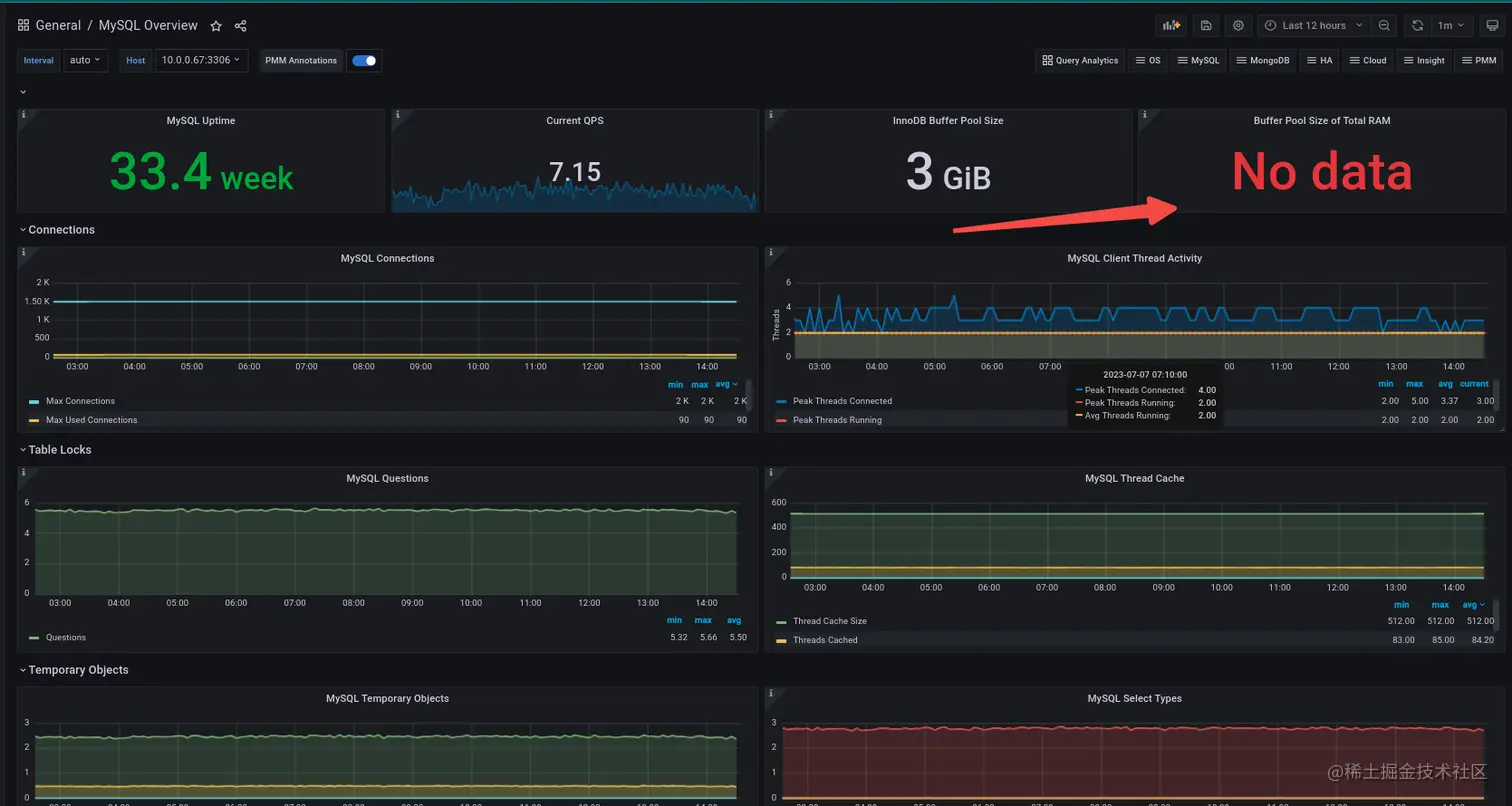Open the Last 12 hours time picker

tap(1312, 26)
